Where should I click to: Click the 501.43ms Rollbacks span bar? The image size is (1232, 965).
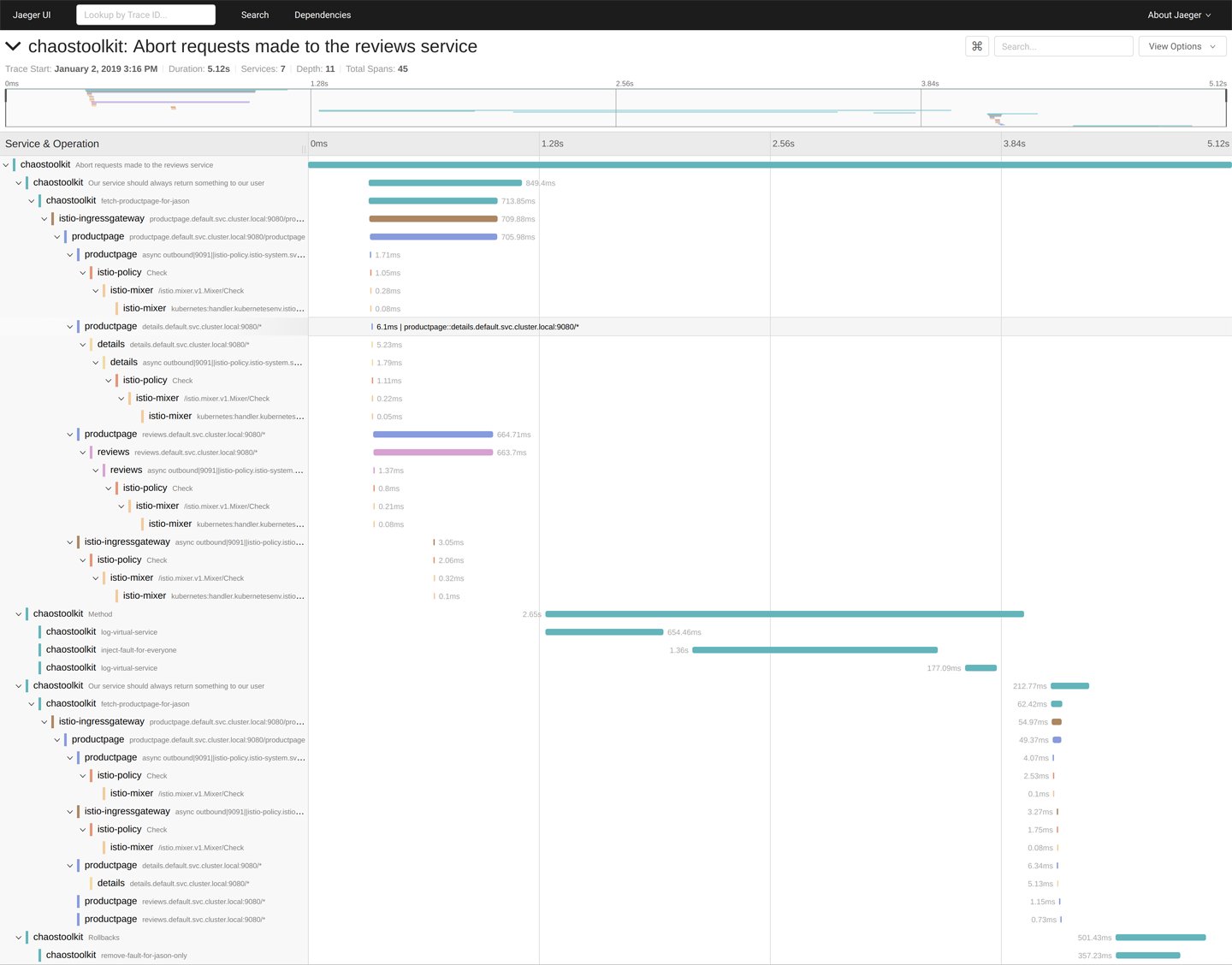[x=1161, y=938]
